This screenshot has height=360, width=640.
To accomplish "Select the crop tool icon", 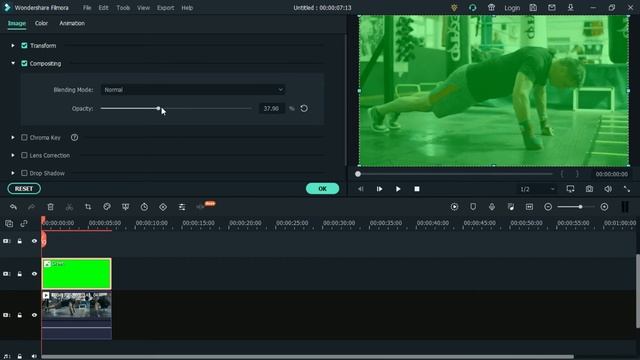I will [x=88, y=207].
